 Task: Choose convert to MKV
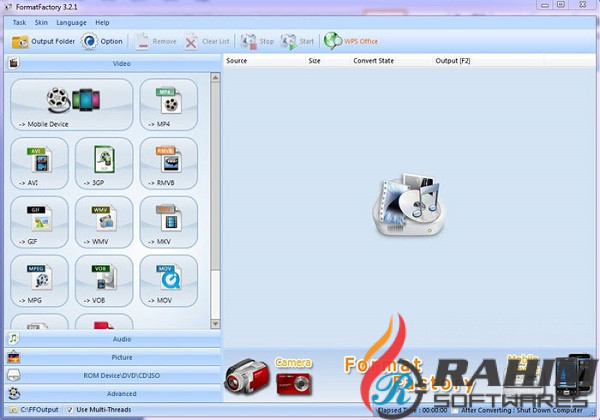(169, 222)
